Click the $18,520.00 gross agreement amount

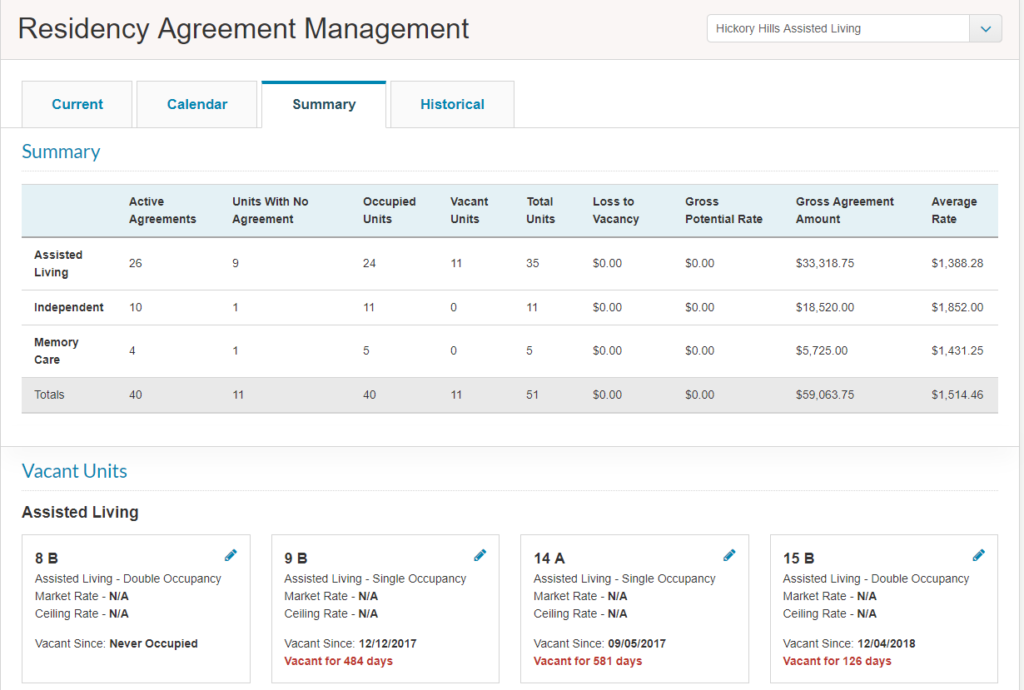coord(825,307)
